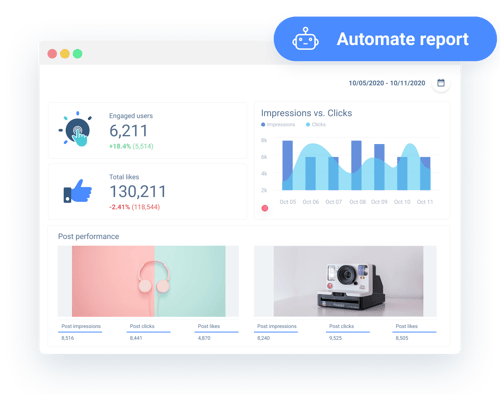Click the Post performance heading
Screen dimensions: 500x395
tap(88, 236)
